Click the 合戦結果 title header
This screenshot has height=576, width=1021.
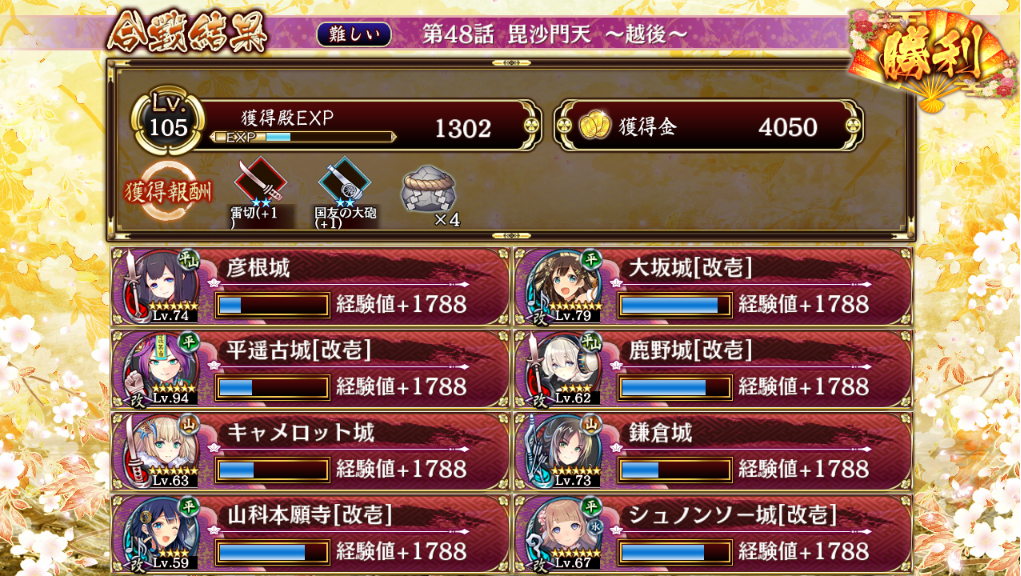pyautogui.click(x=188, y=33)
